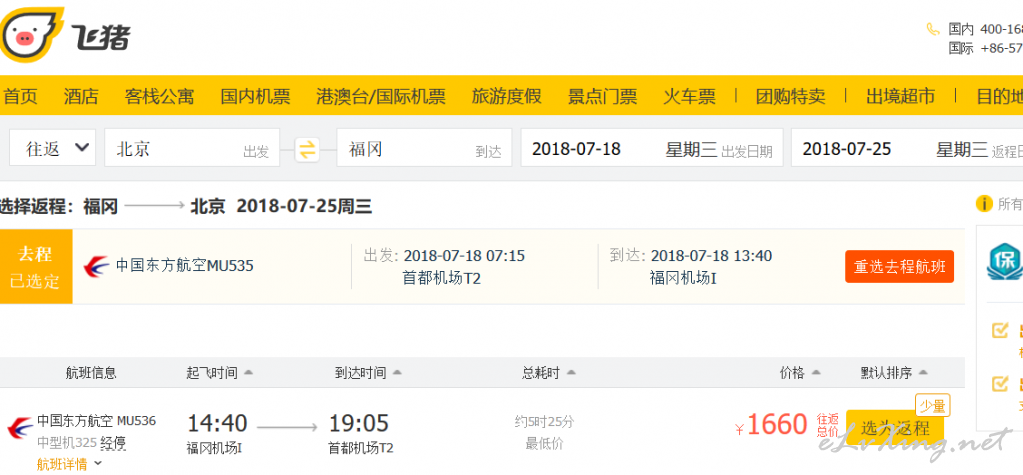Click the second orange checkmark icon in sidebar

click(1000, 384)
